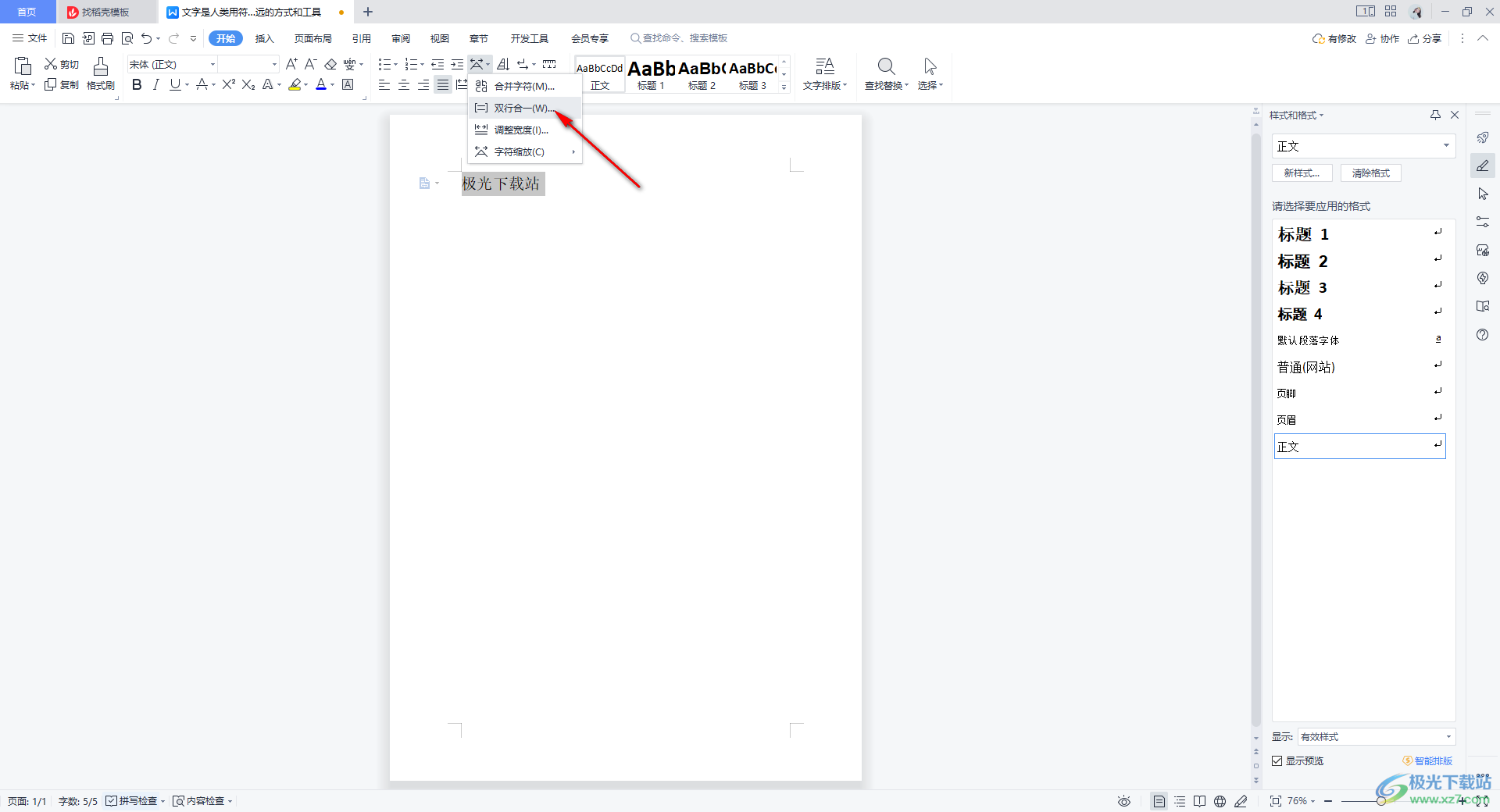The image size is (1500, 812).
Task: Undo the last action
Action: point(146,38)
